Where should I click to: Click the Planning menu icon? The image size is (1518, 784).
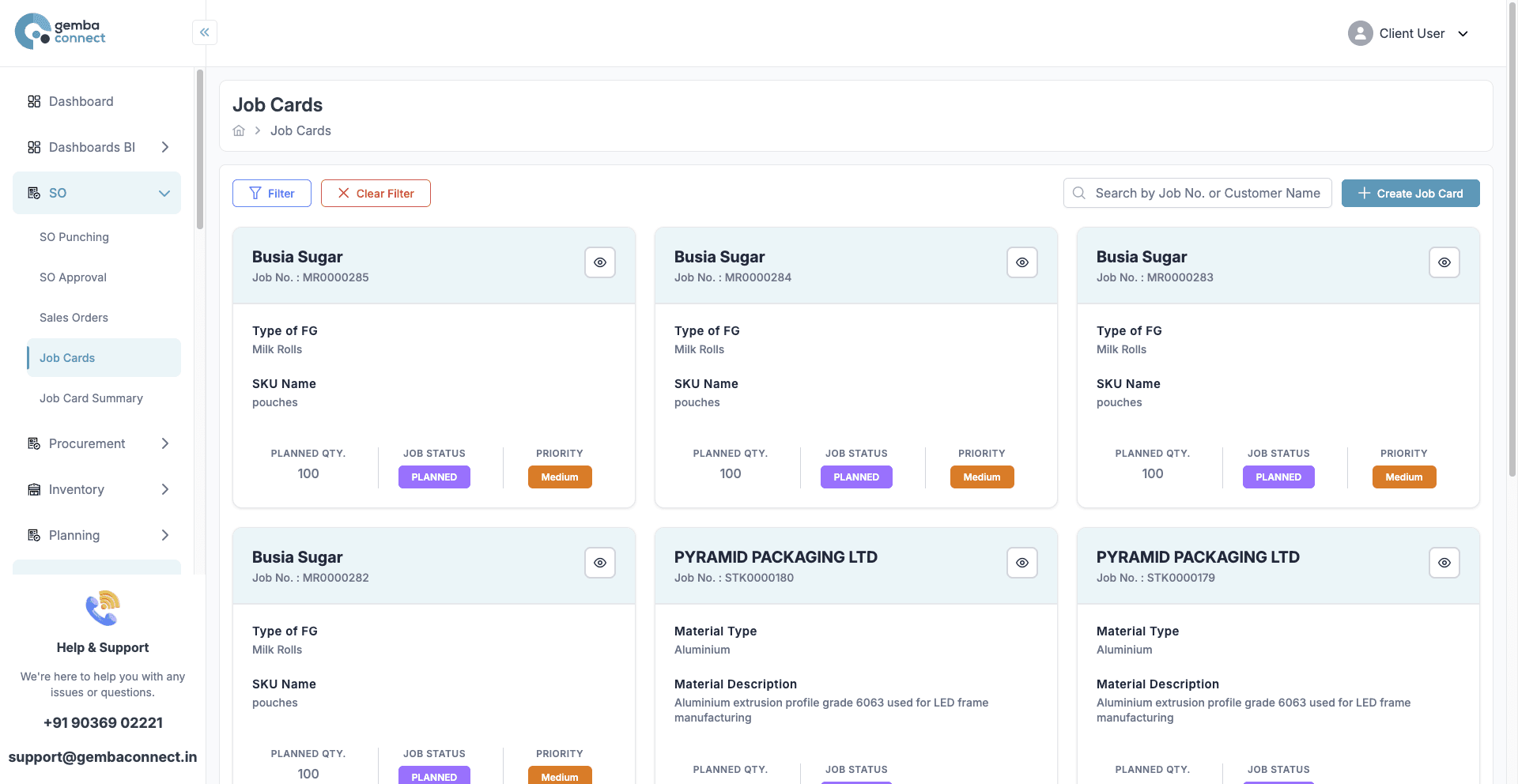point(34,535)
